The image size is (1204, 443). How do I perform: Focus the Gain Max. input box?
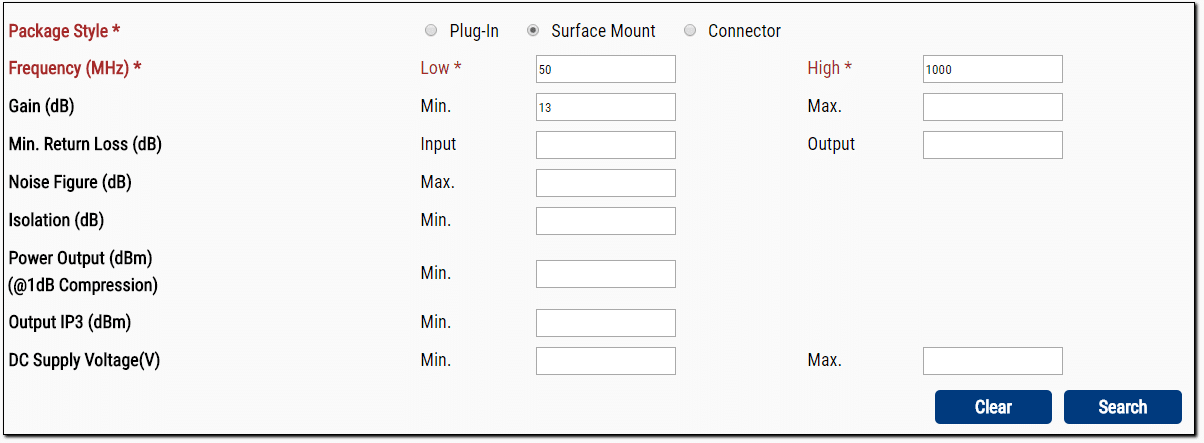992,107
